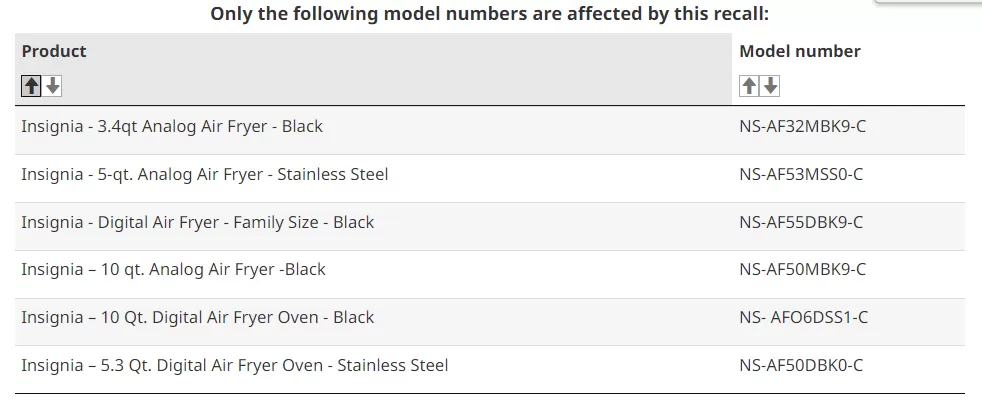Sort Product column descending with down arrow
This screenshot has height=400, width=982.
53,86
